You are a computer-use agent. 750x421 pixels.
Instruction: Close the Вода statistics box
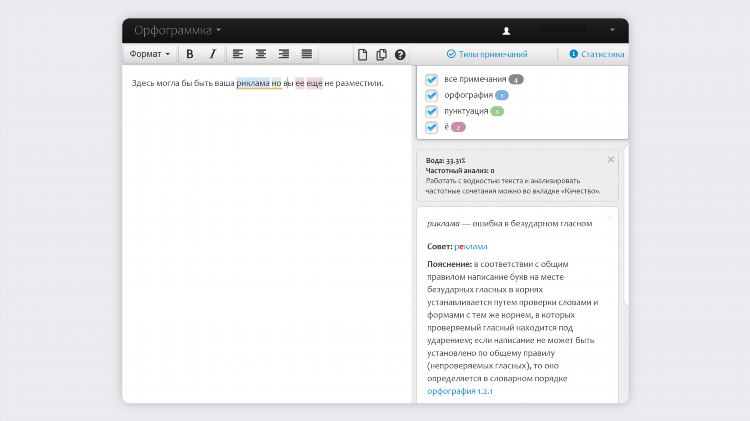click(611, 160)
